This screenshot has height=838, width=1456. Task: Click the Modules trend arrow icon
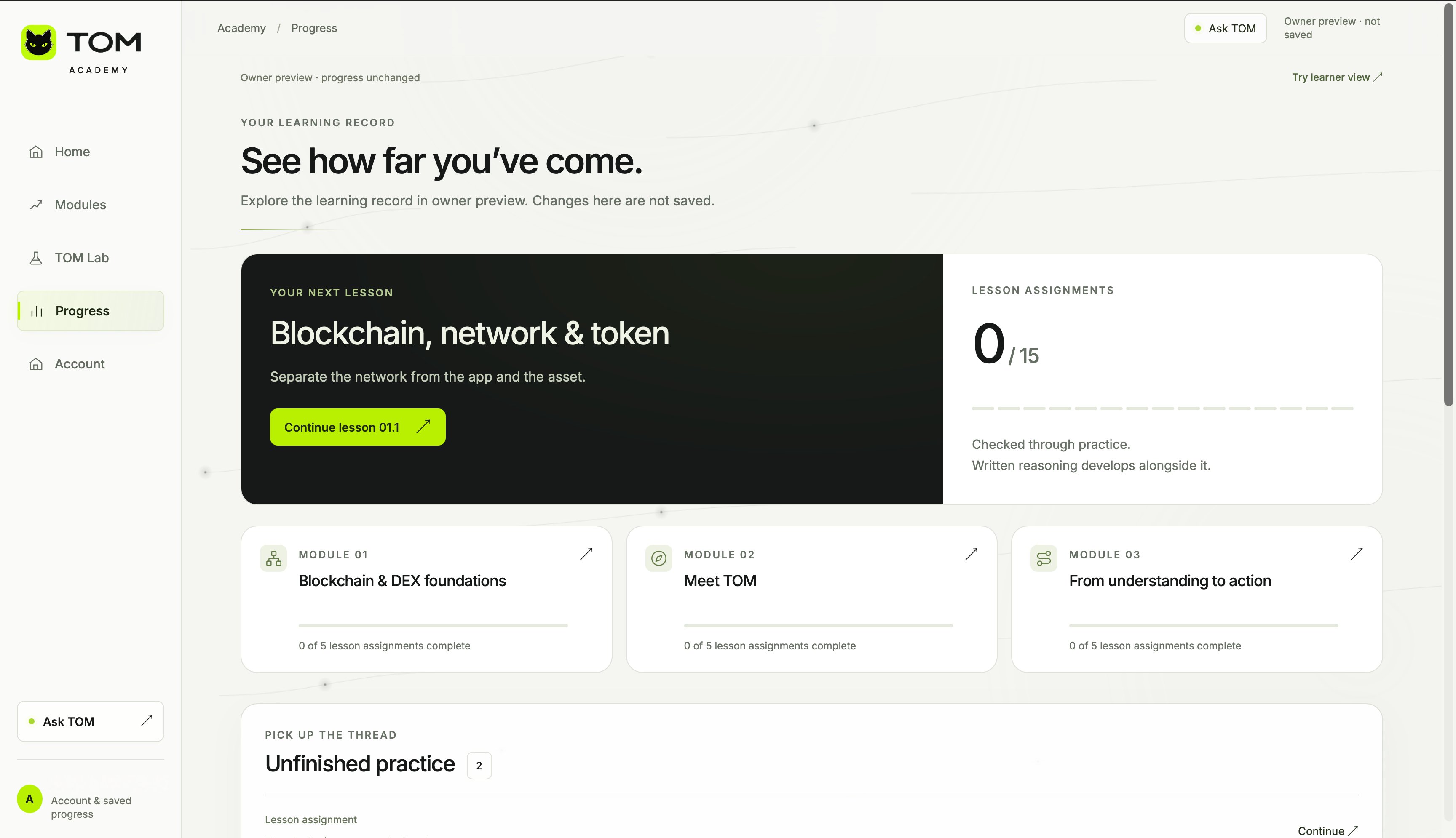(36, 205)
